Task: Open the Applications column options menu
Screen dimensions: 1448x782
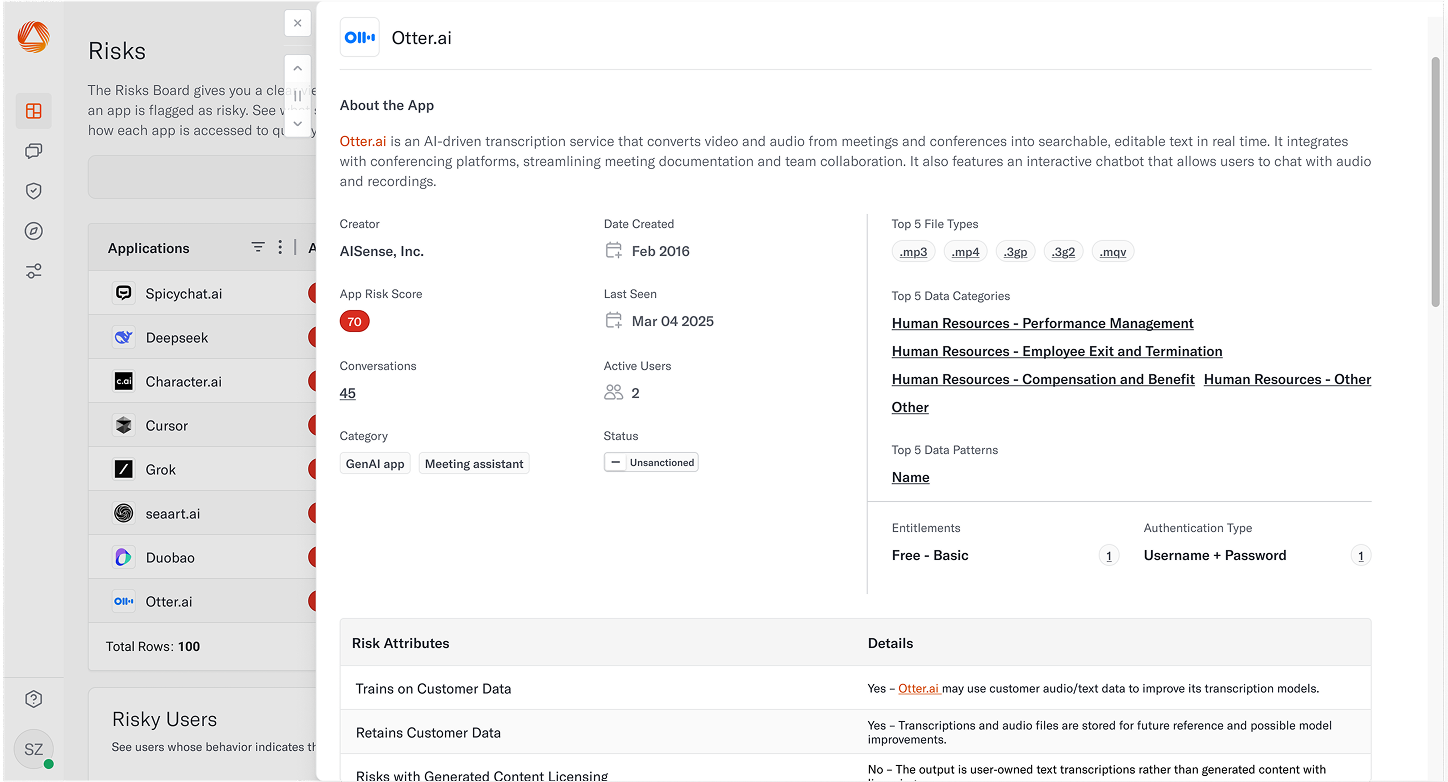Action: pyautogui.click(x=280, y=247)
